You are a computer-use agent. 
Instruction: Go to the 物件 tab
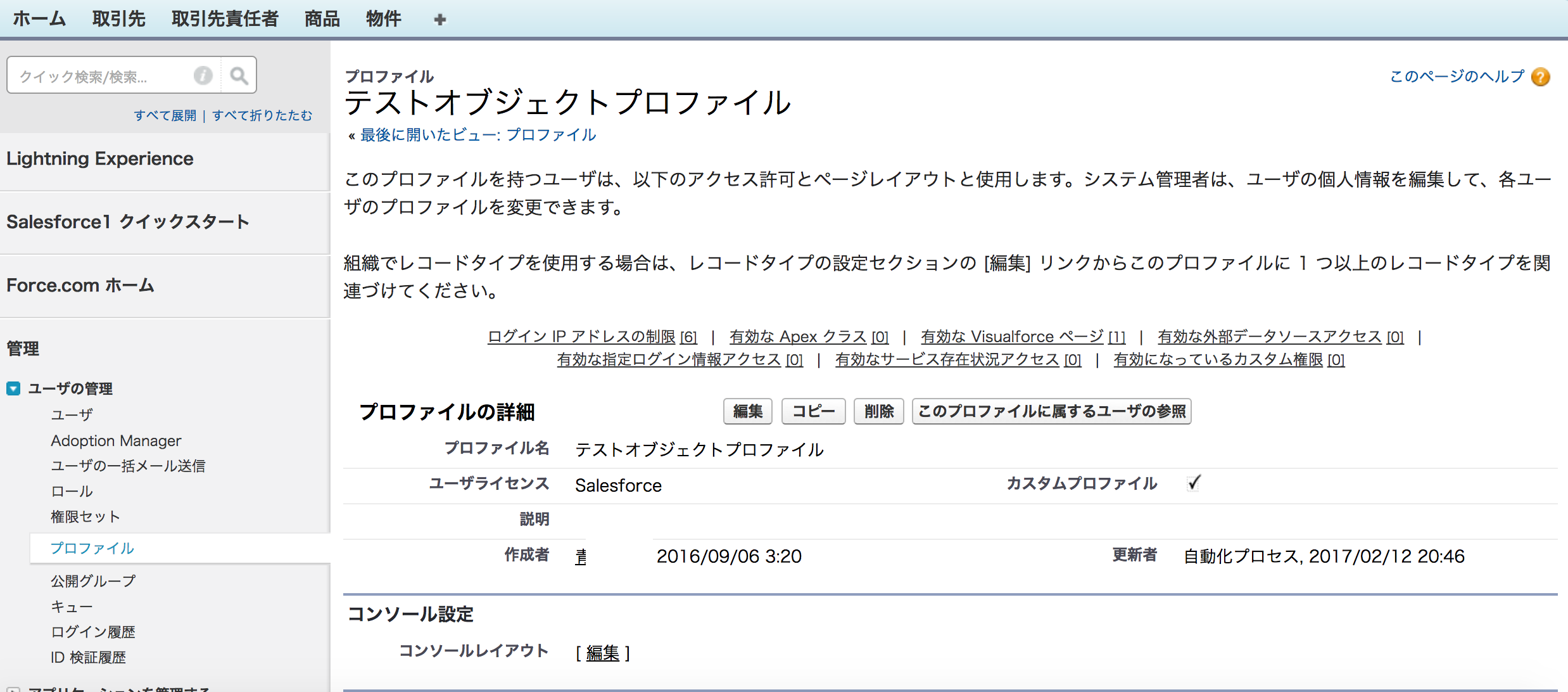[384, 19]
